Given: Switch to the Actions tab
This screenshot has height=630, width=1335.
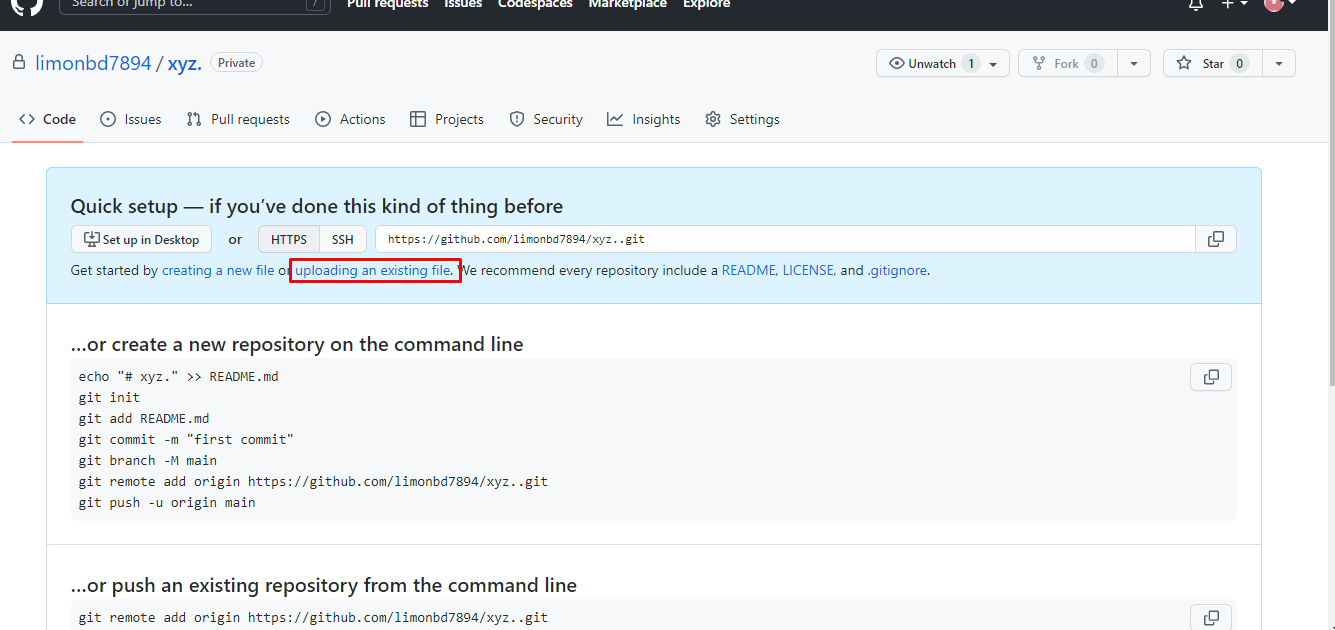Looking at the screenshot, I should click(350, 119).
